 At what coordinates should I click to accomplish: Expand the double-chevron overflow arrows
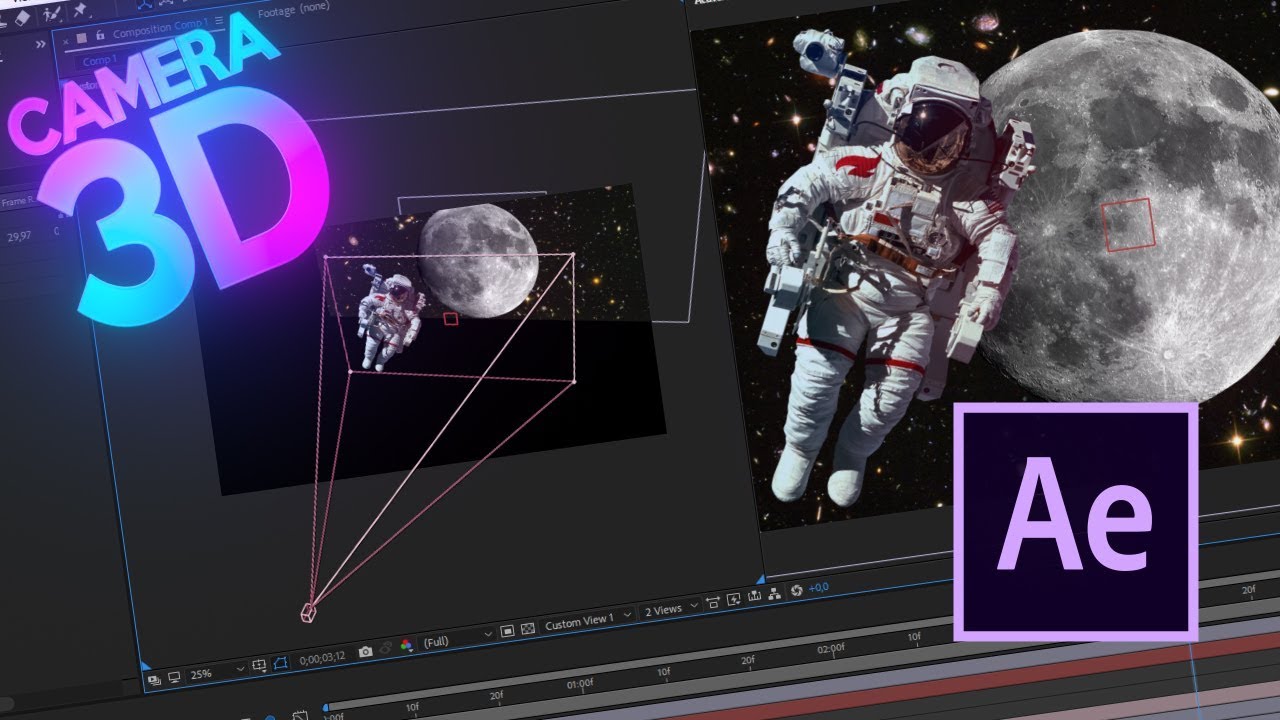click(x=41, y=44)
